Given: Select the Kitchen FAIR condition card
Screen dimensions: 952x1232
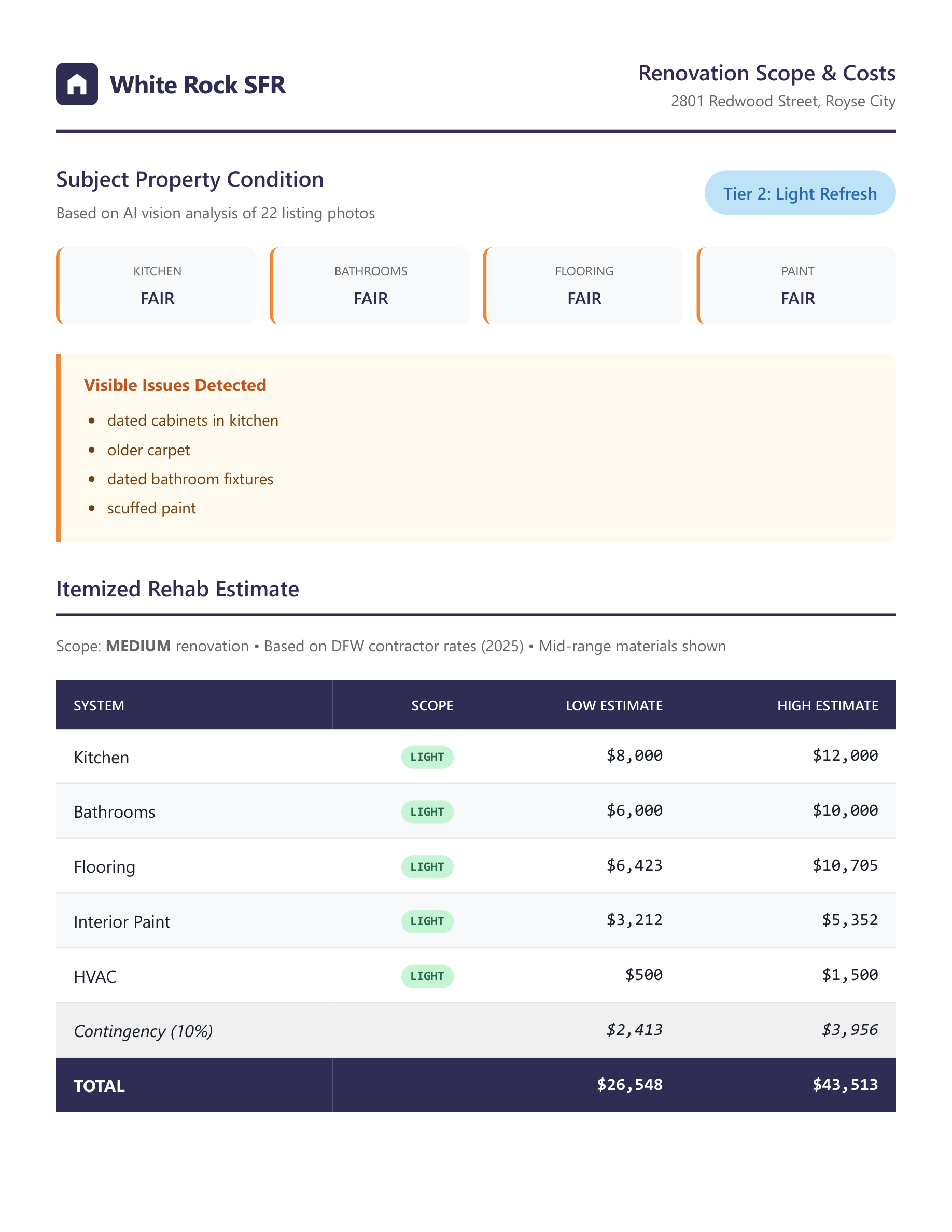Looking at the screenshot, I should pyautogui.click(x=157, y=286).
